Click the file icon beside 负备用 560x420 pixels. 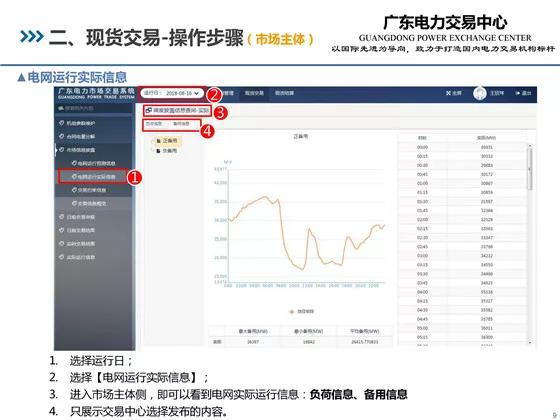[159, 151]
